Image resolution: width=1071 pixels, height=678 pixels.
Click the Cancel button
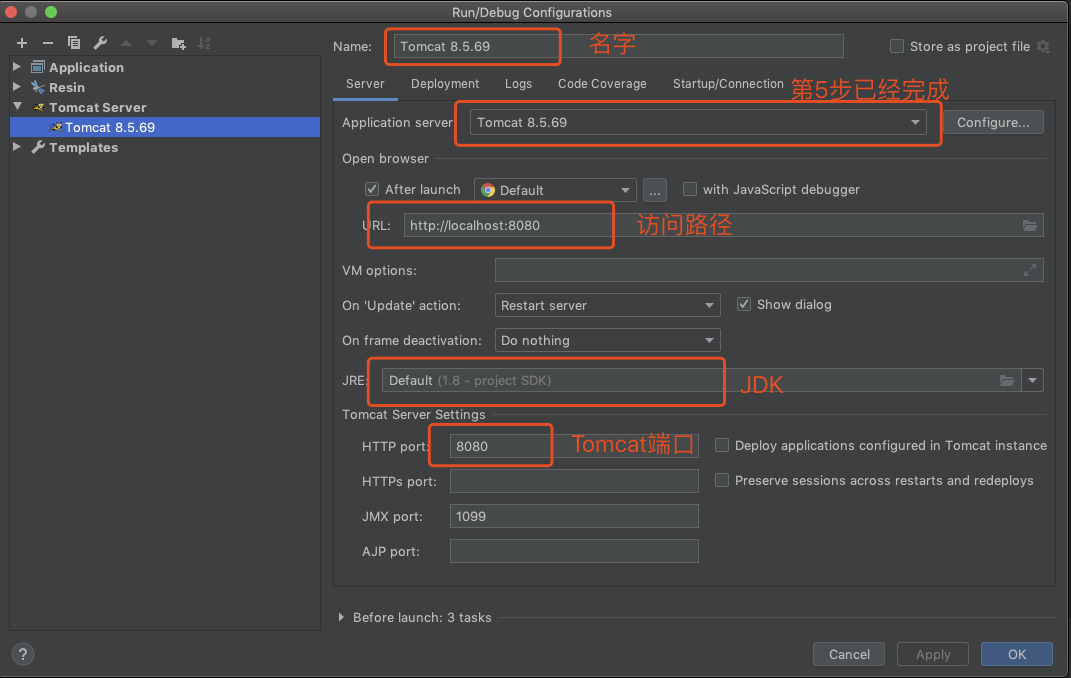point(849,654)
